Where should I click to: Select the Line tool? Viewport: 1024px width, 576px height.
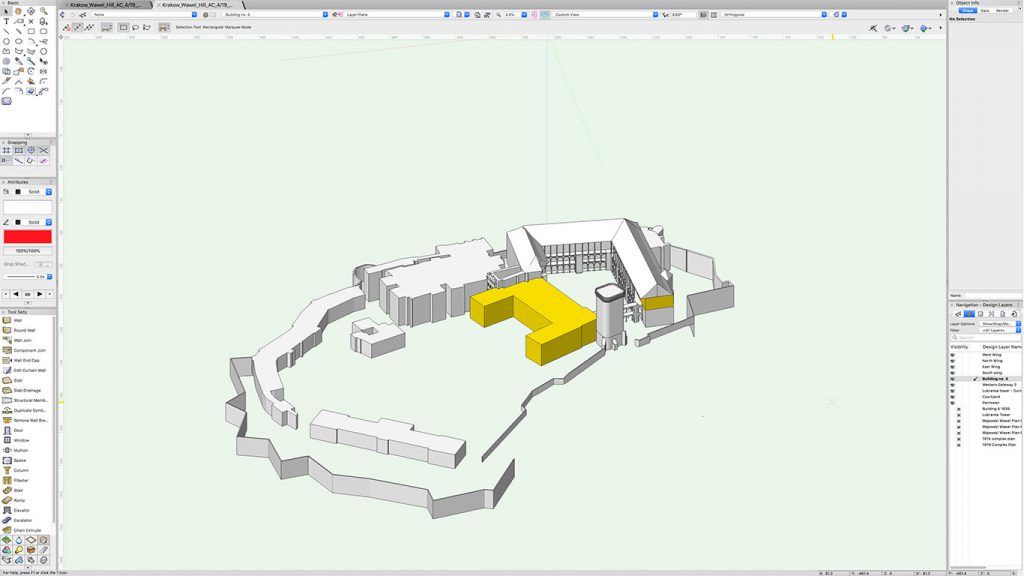tap(6, 31)
